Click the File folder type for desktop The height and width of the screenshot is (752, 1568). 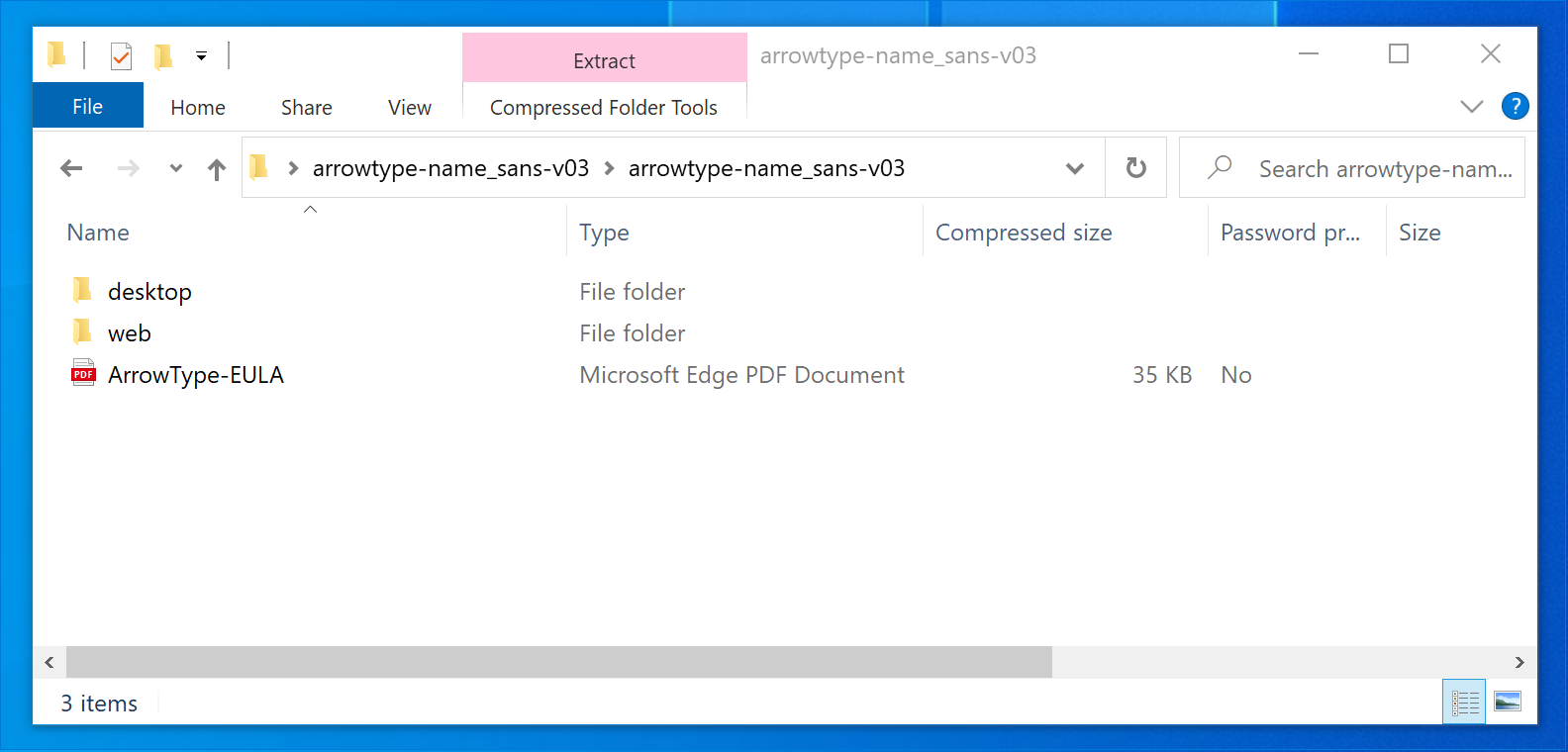(633, 292)
